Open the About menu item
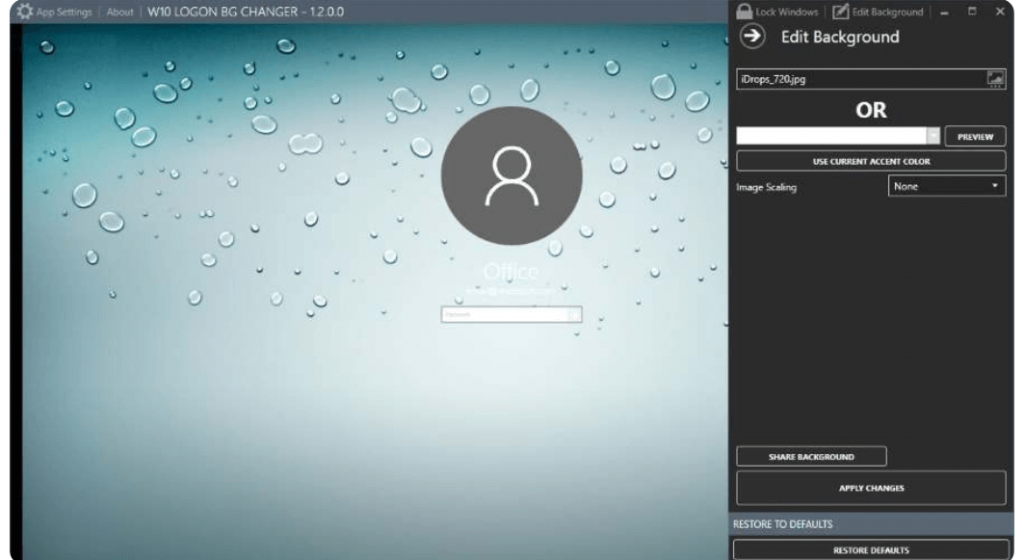This screenshot has width=1024, height=560. click(120, 12)
